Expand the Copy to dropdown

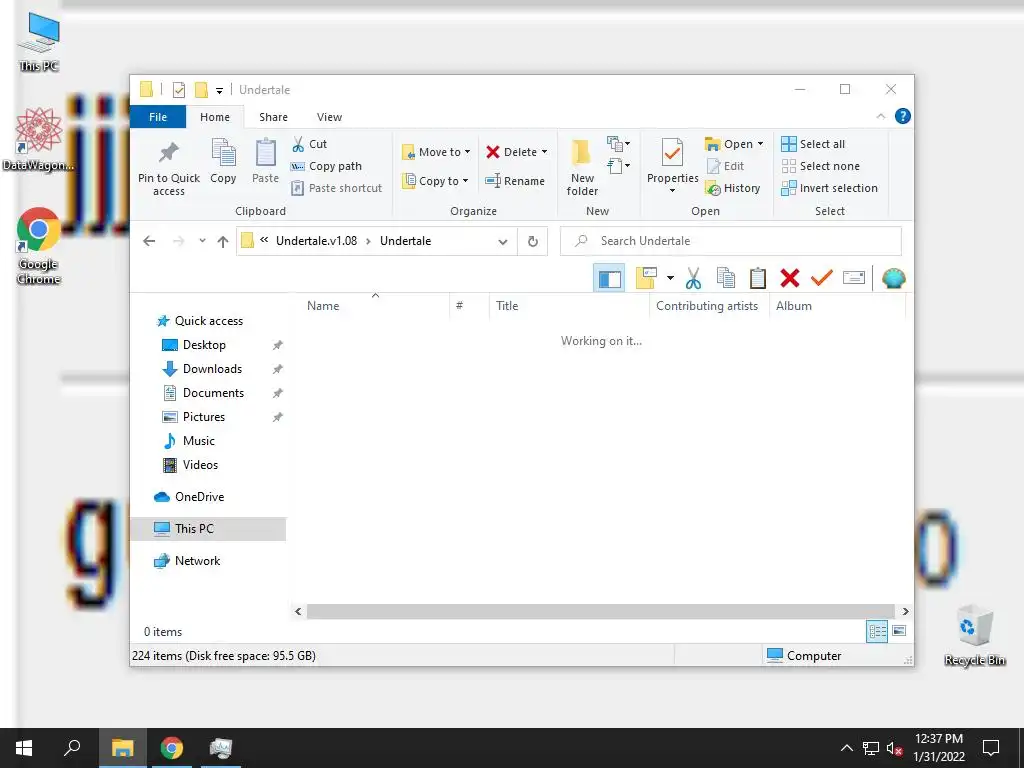click(465, 181)
